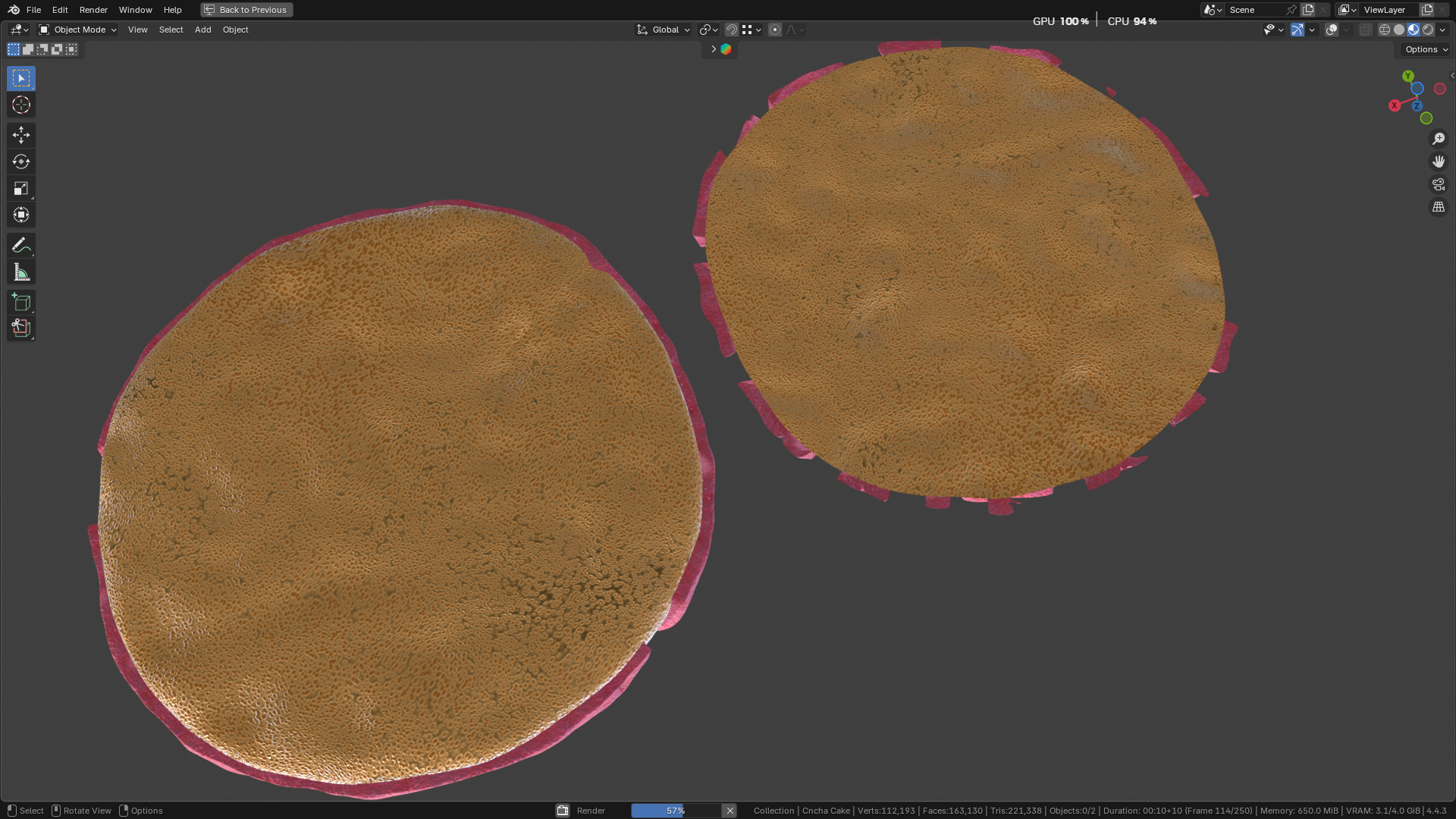Open the snapping options dropdown
Screen dimensions: 1456x819
click(752, 30)
